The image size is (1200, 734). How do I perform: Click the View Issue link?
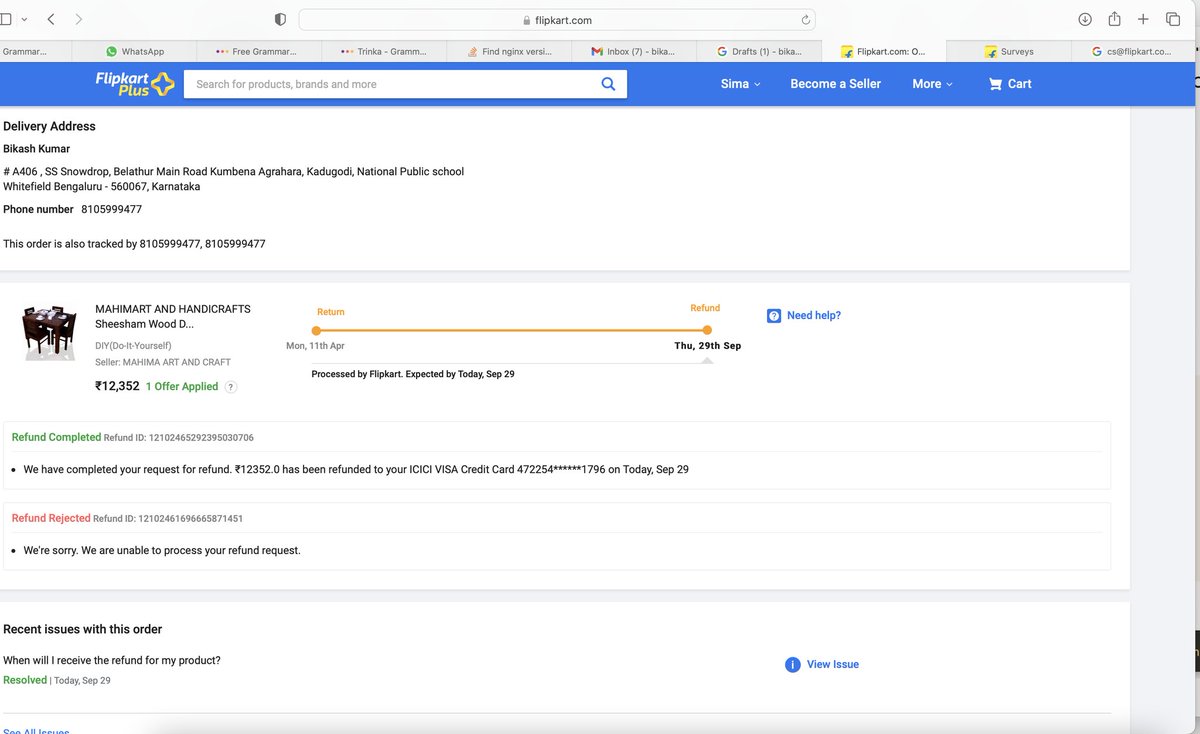point(822,664)
